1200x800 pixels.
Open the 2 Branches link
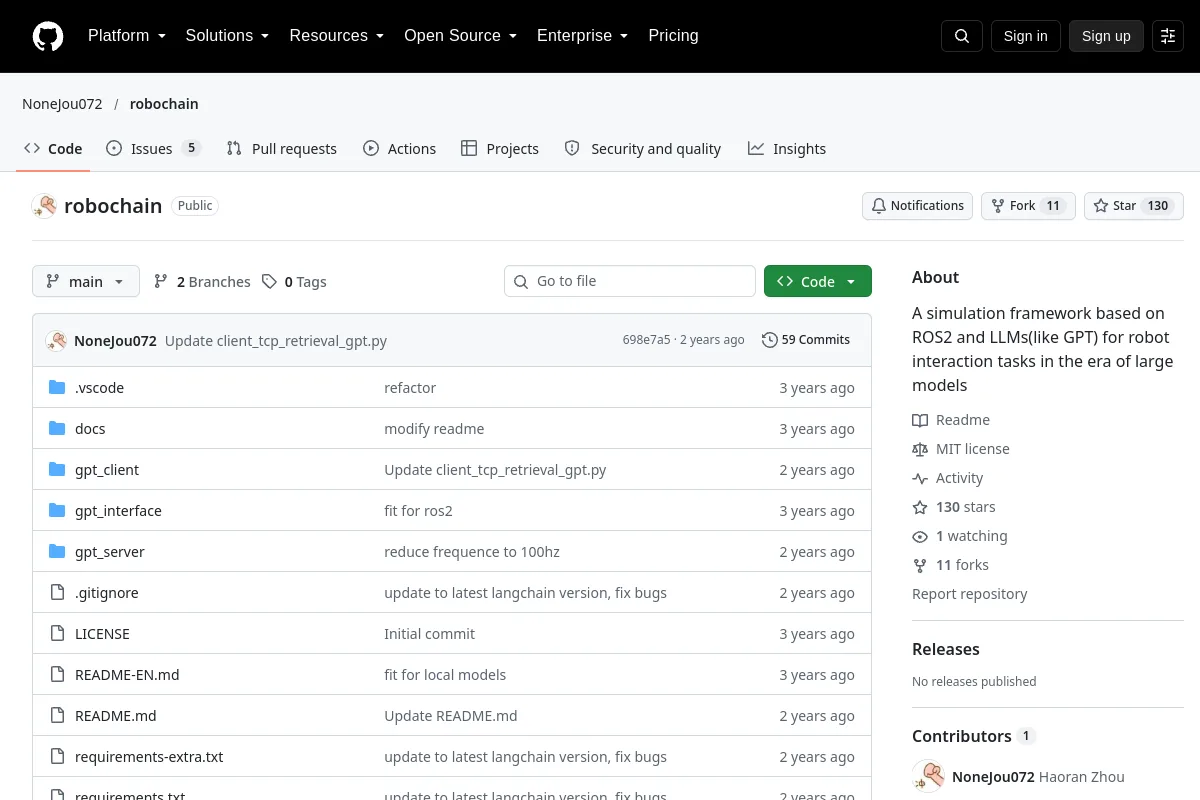202,282
